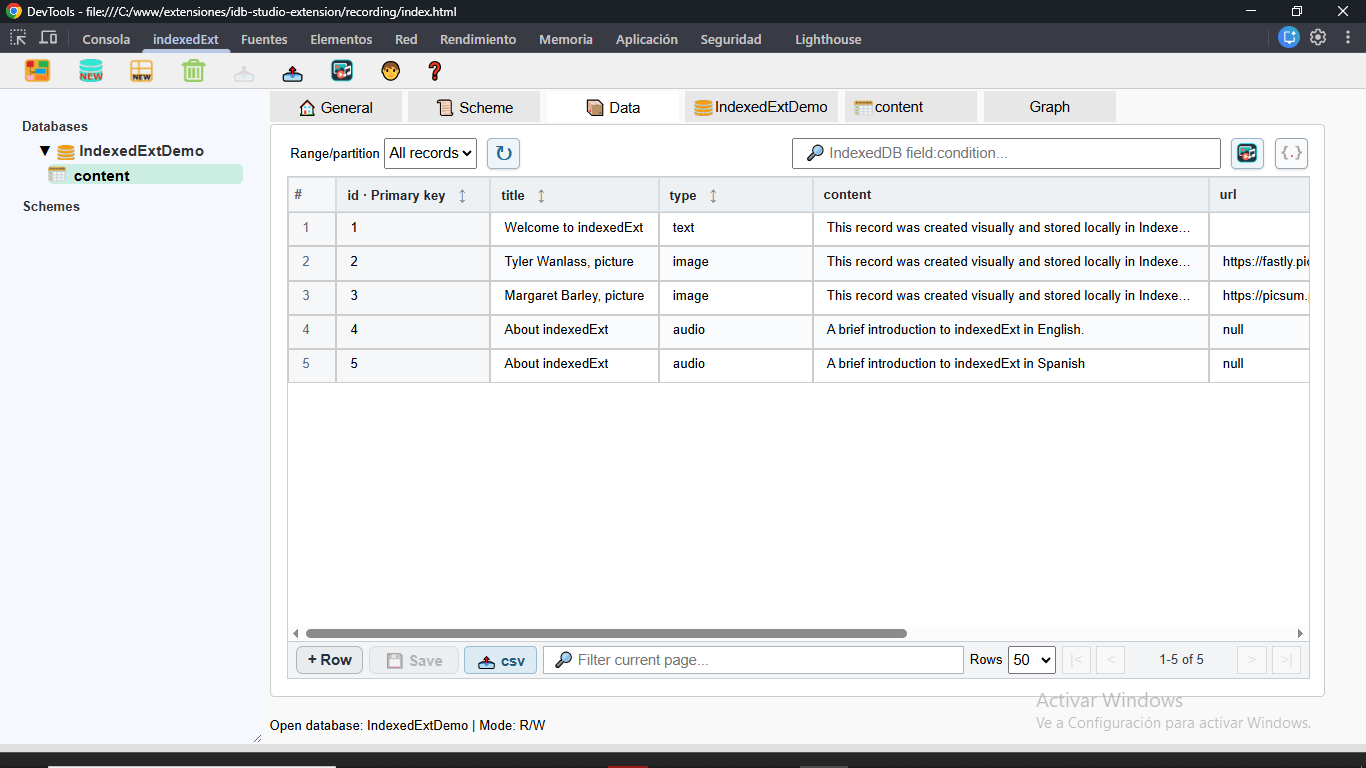
Task: Open the content tab
Action: click(910, 107)
